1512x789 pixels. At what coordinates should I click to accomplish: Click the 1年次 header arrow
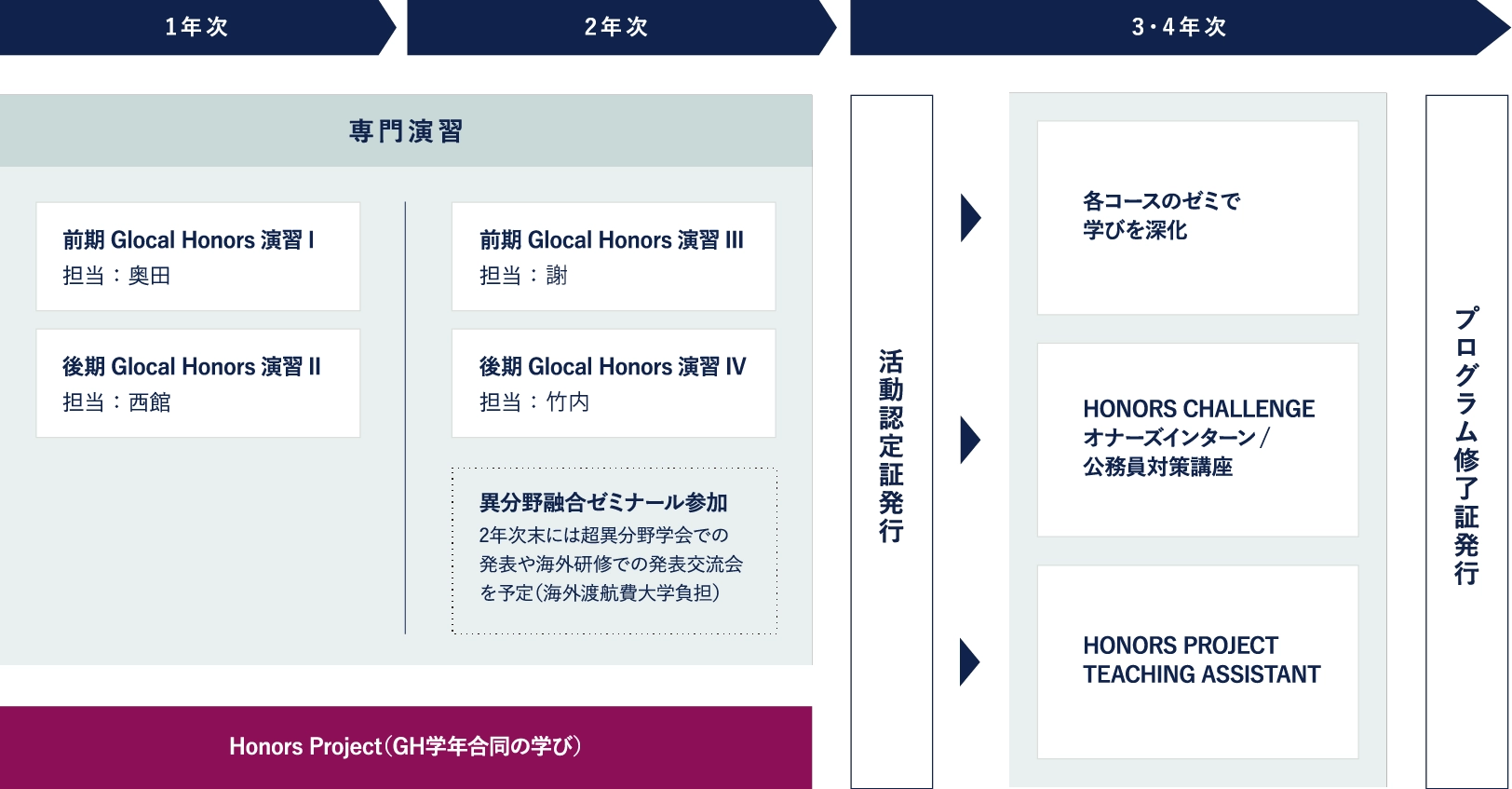point(196,27)
